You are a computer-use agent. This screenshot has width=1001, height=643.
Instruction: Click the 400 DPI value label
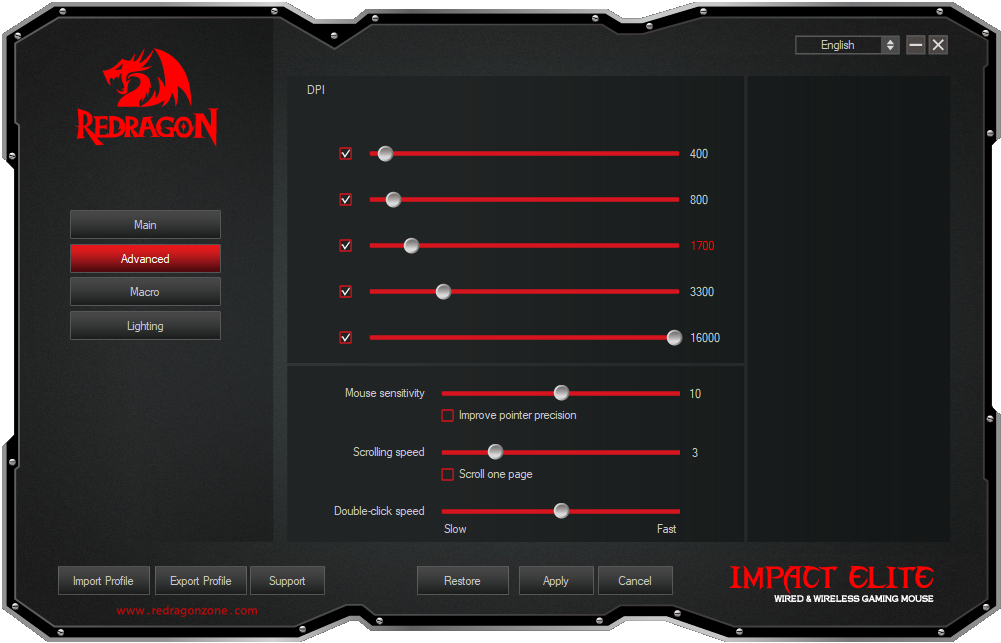(699, 154)
